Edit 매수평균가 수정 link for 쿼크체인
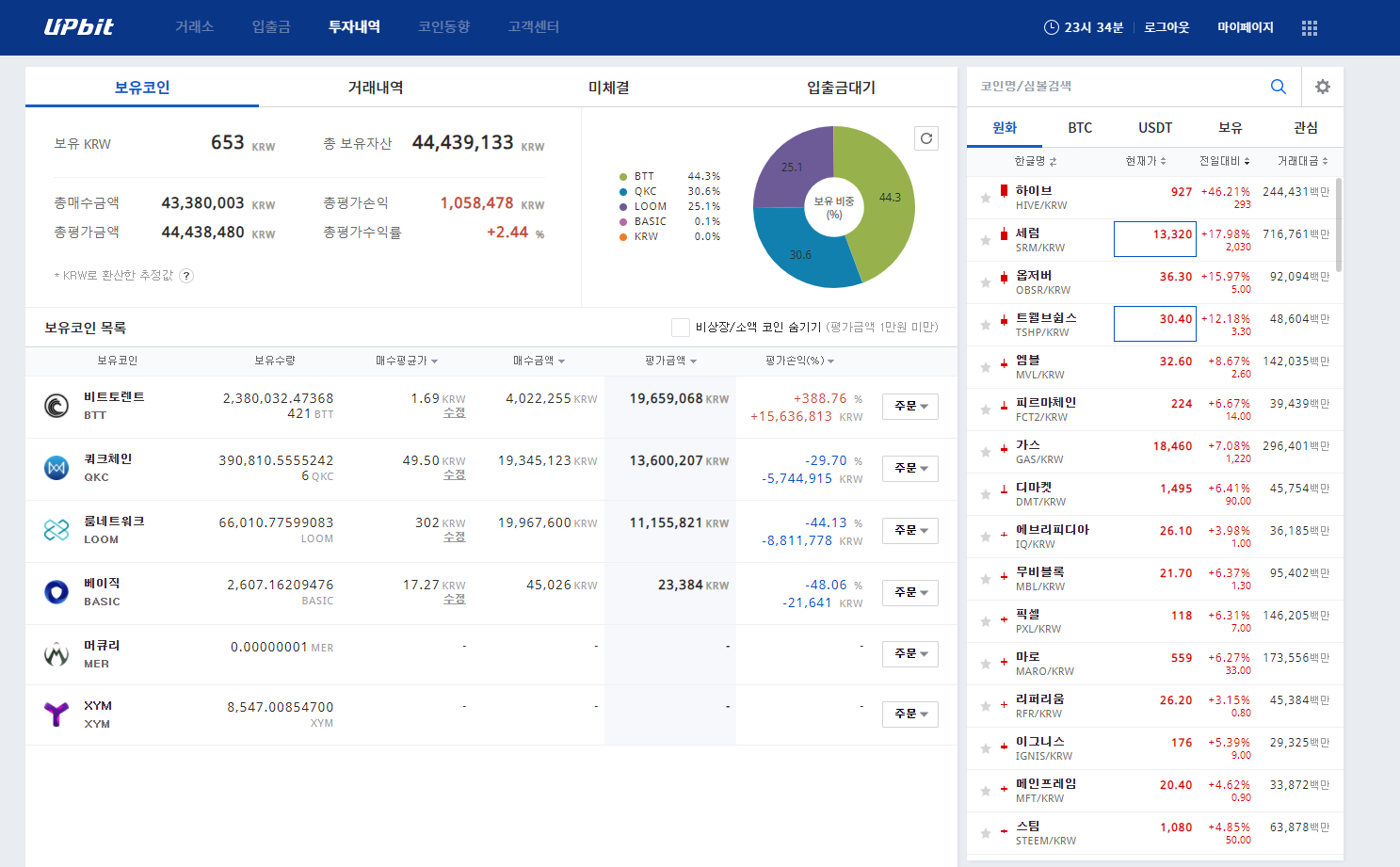The image size is (1400, 867). [x=455, y=475]
